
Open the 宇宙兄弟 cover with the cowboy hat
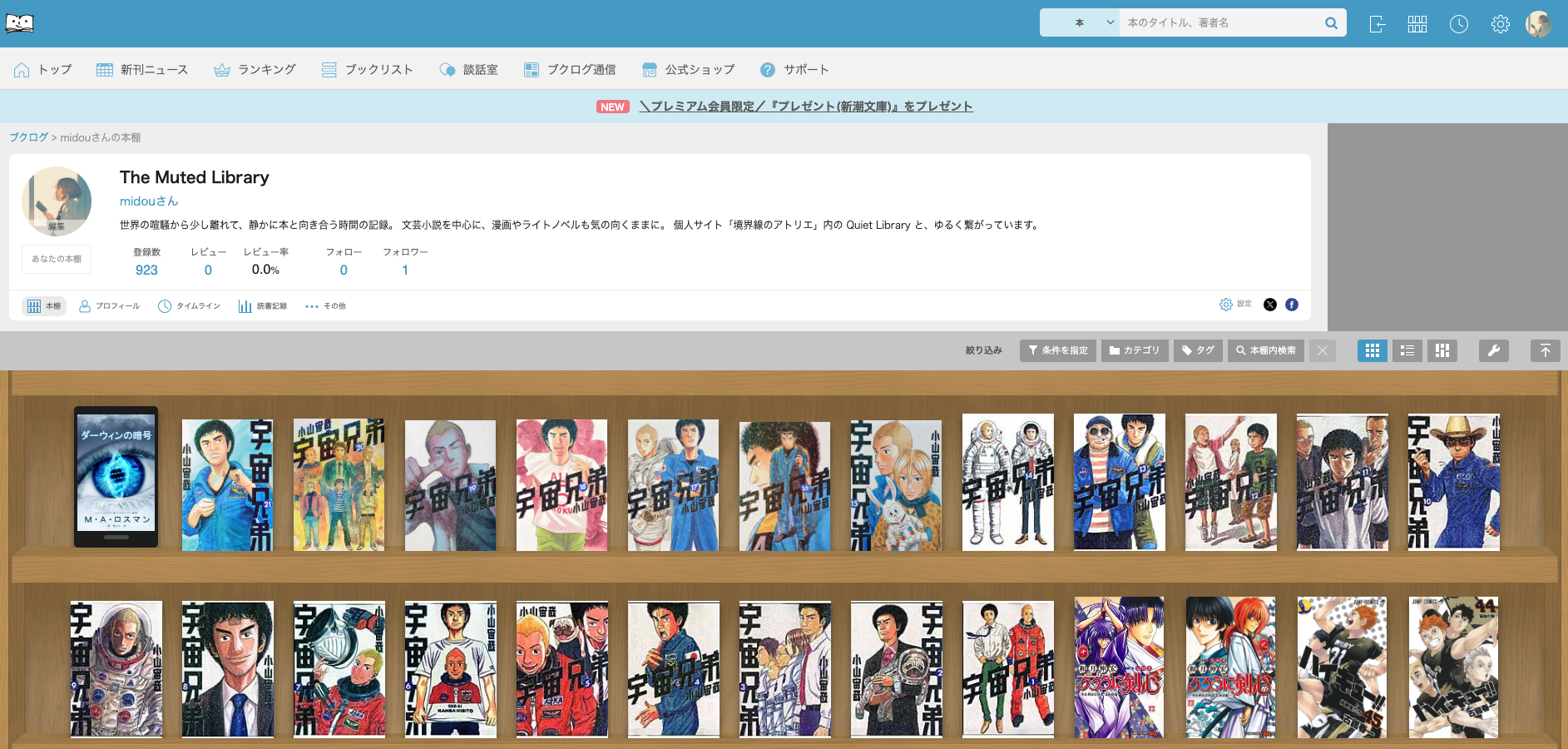(x=1454, y=483)
